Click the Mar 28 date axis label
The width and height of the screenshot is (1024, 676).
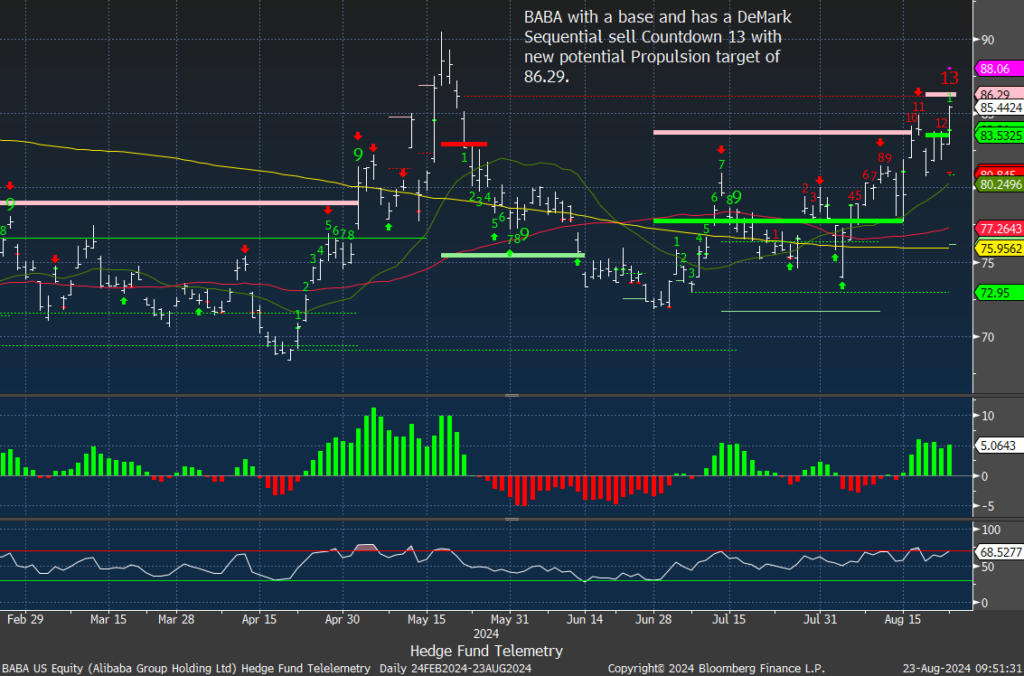177,619
